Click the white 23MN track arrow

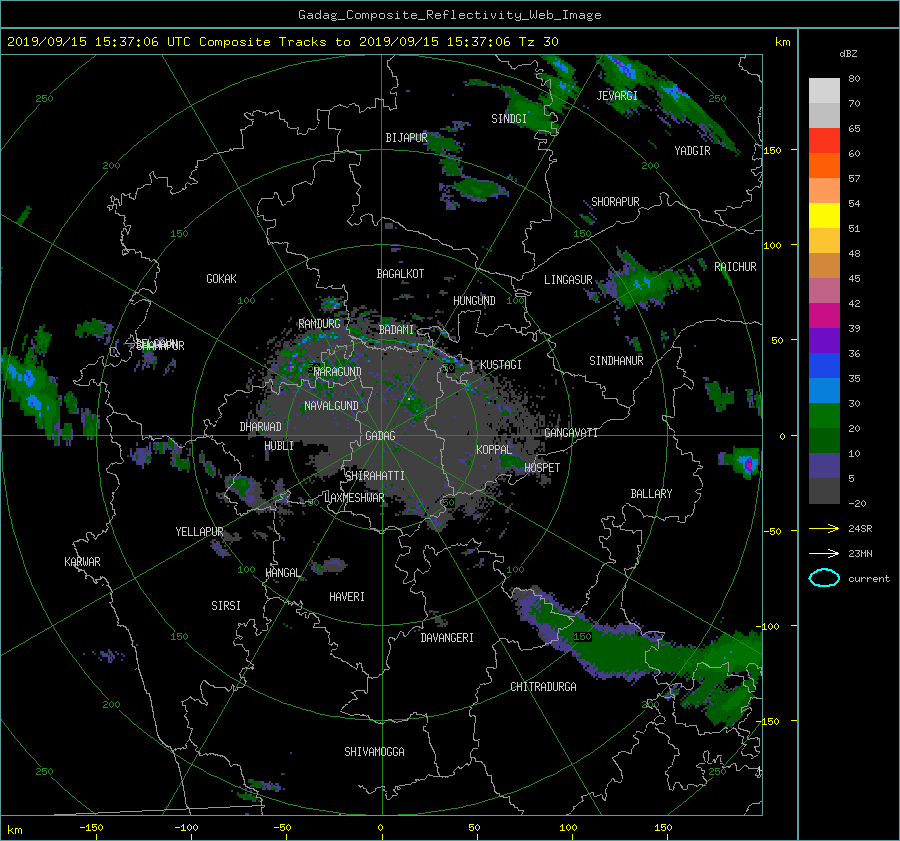point(824,553)
